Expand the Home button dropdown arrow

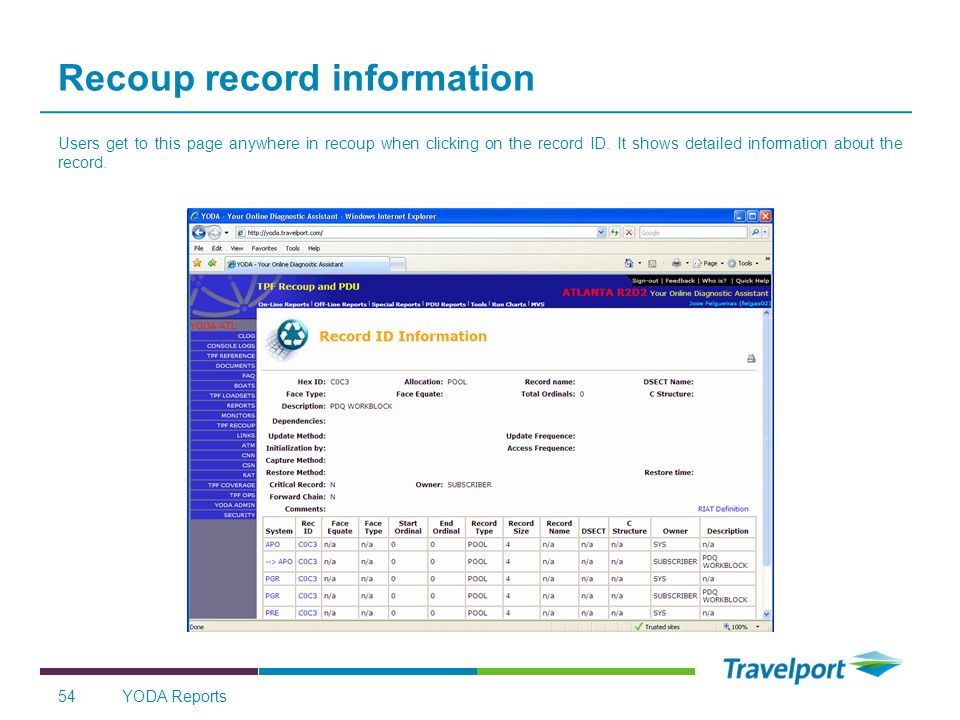click(x=640, y=263)
